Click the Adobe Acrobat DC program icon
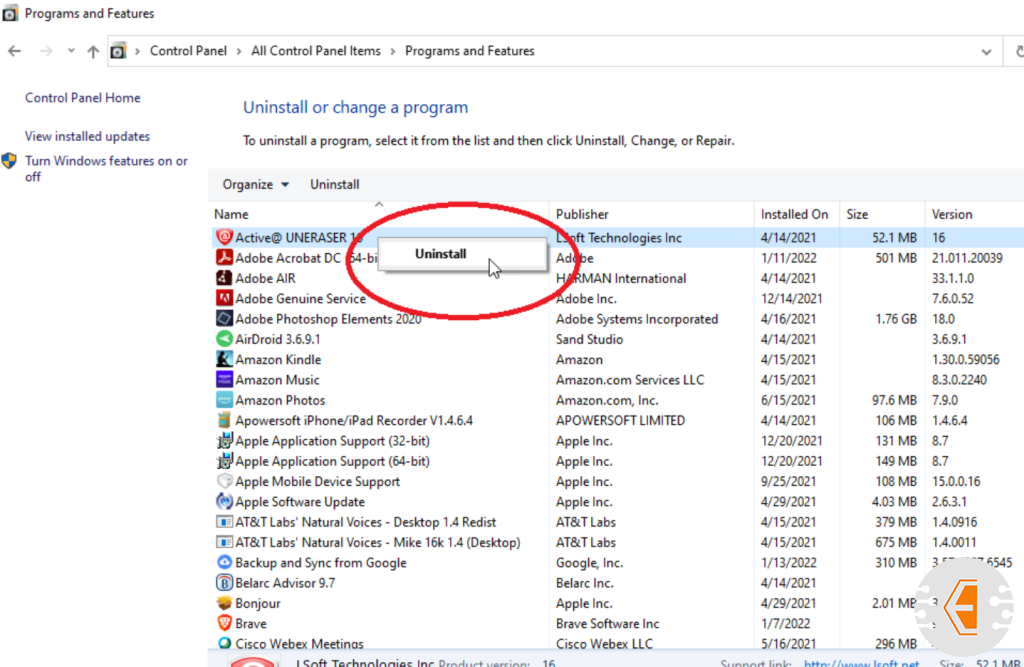Image resolution: width=1024 pixels, height=667 pixels. 224,258
